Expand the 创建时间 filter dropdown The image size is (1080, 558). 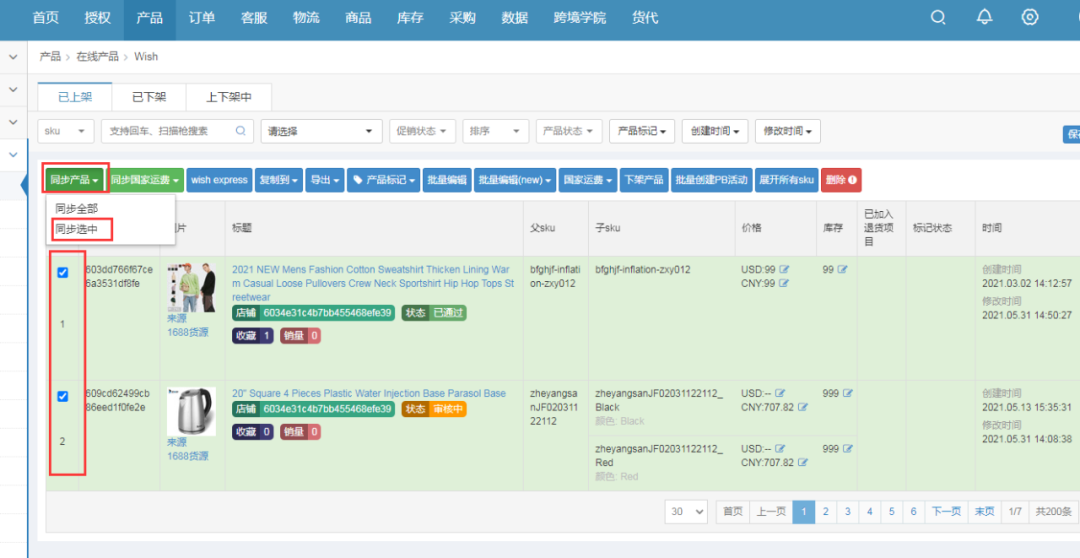[714, 131]
